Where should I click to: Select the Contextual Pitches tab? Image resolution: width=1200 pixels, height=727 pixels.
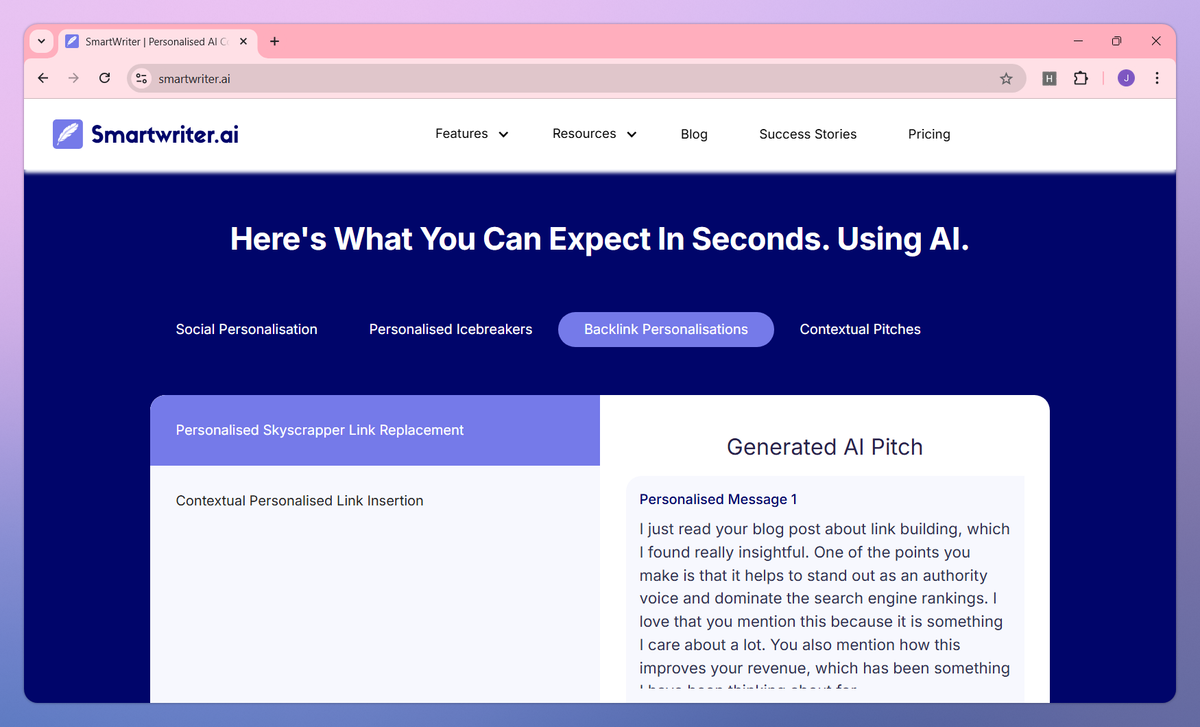tap(860, 329)
